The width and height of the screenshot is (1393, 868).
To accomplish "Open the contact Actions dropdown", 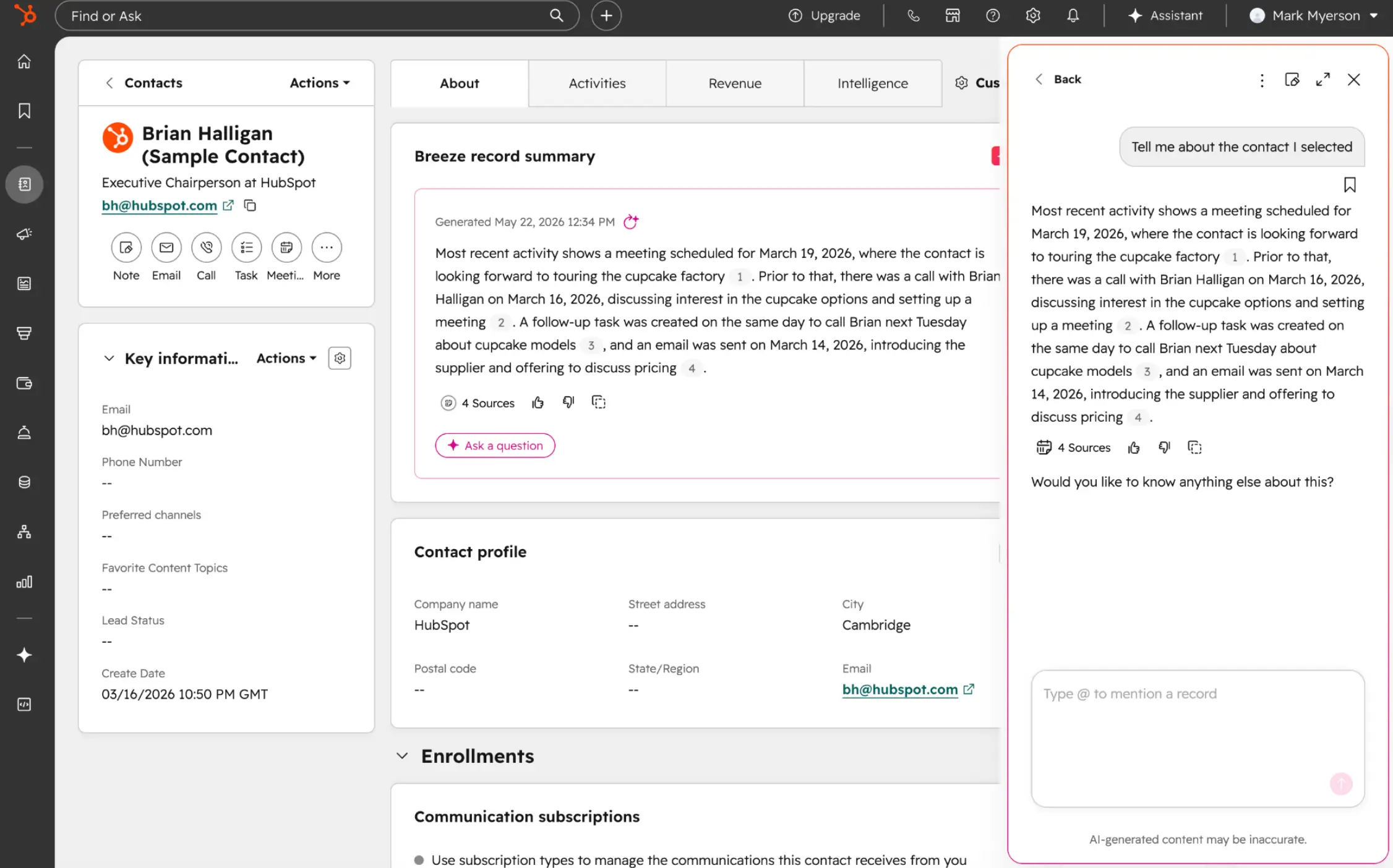I will (x=320, y=83).
